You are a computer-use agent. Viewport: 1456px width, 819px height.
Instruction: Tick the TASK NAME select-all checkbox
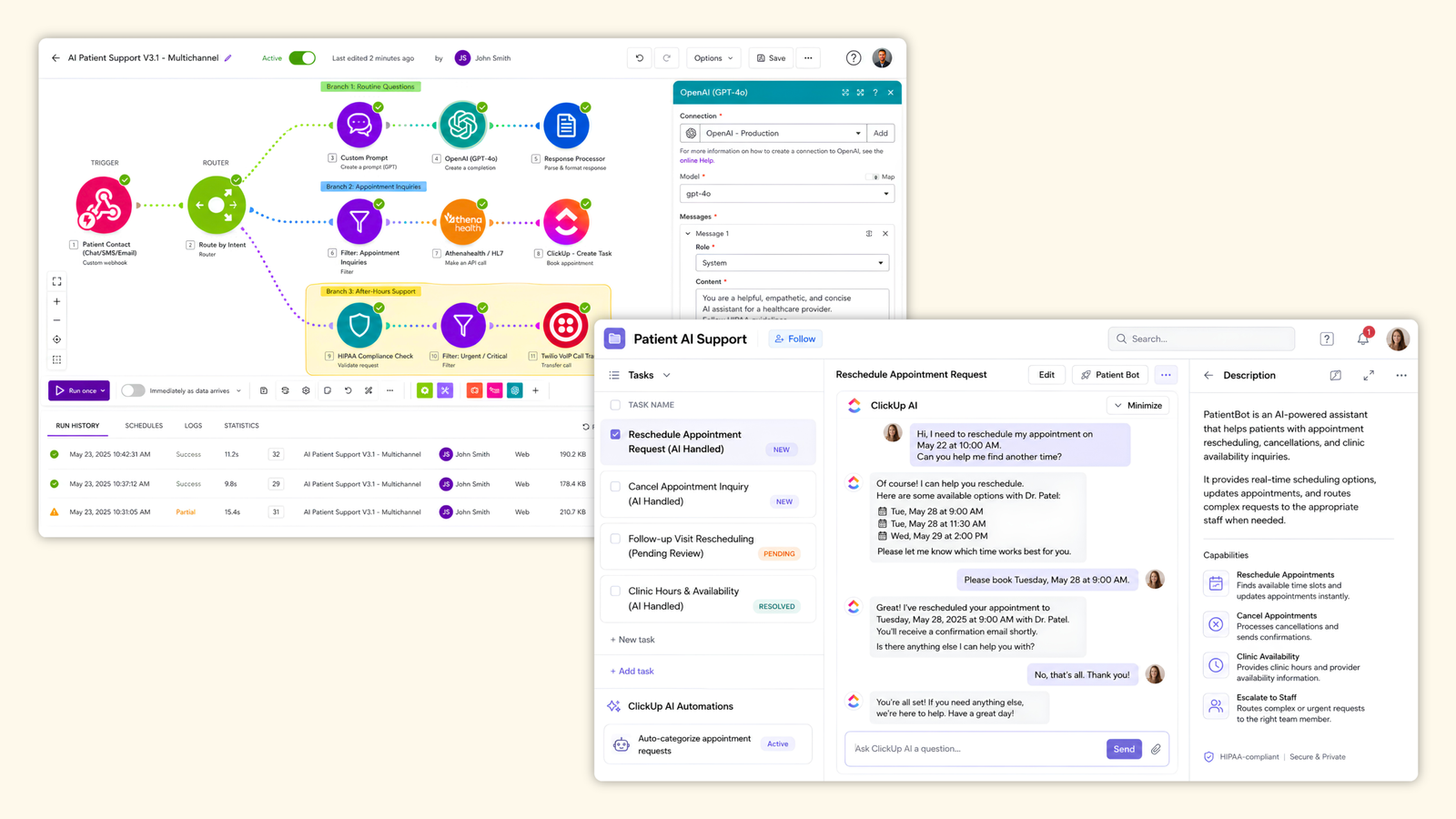[615, 405]
